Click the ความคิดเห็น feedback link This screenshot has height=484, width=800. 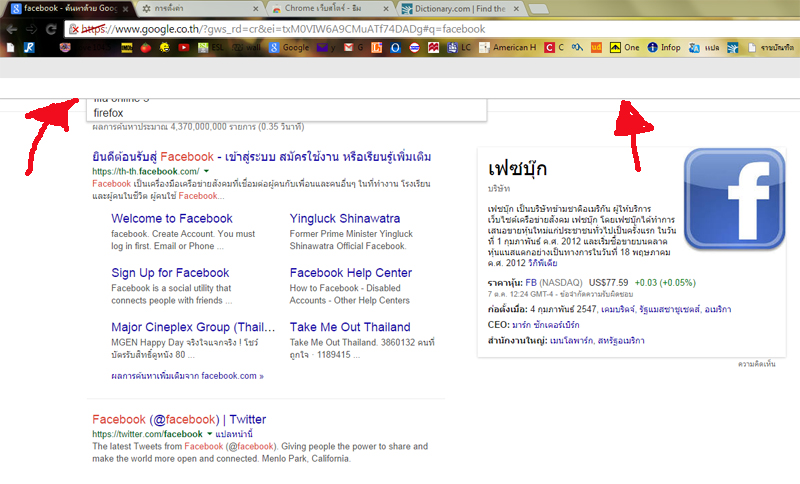click(757, 364)
